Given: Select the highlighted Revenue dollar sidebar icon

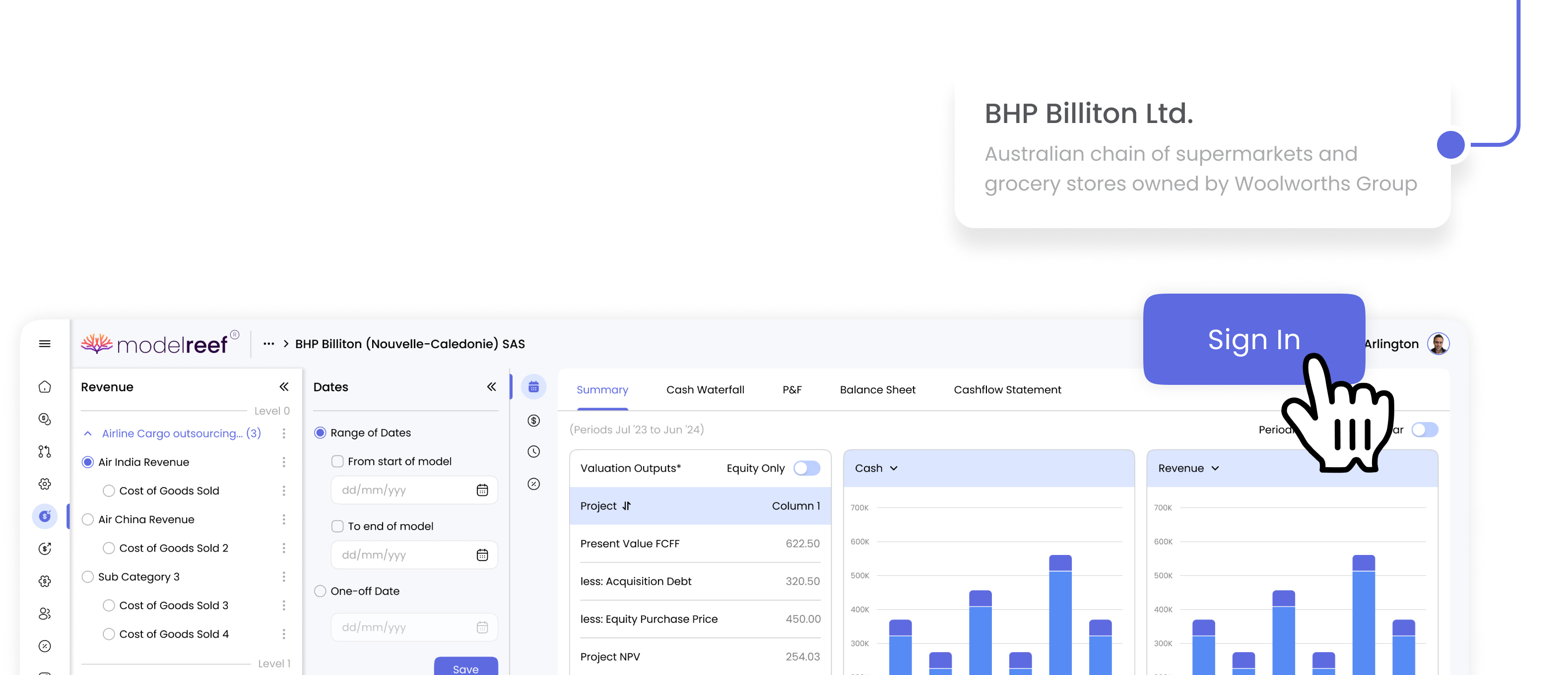Looking at the screenshot, I should 45,517.
